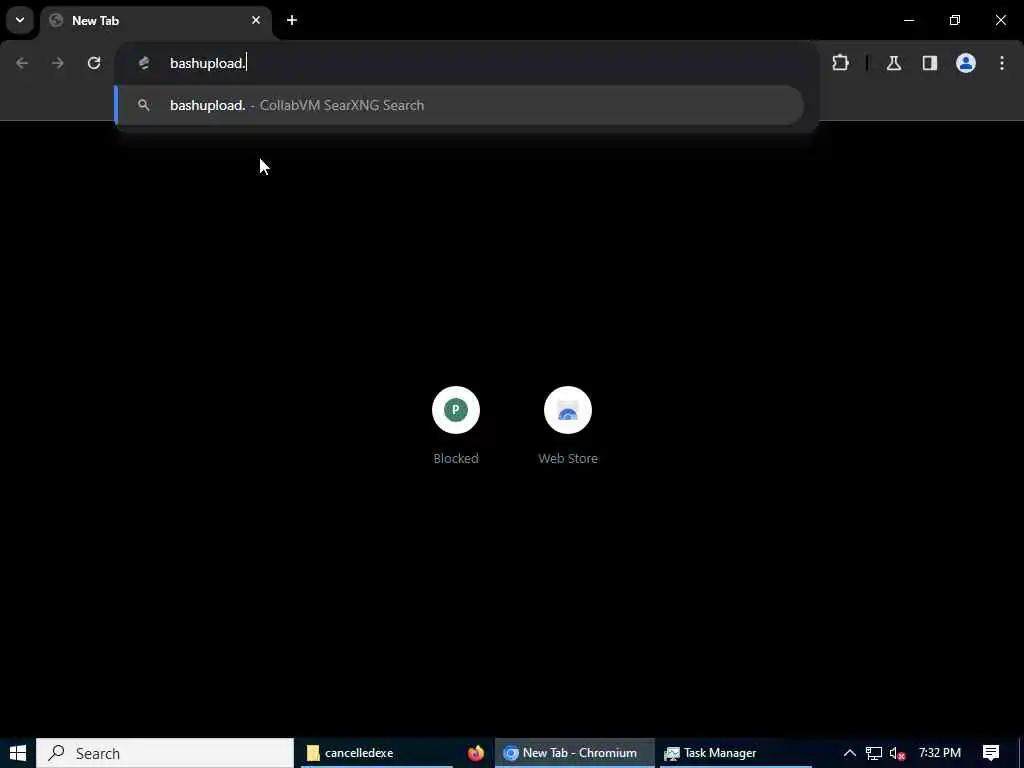This screenshot has width=1024, height=768.
Task: Open the Windows Start menu
Action: tap(18, 753)
